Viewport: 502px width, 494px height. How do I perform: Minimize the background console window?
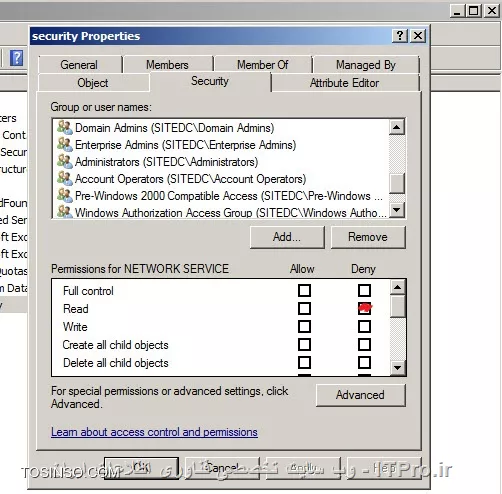click(457, 10)
